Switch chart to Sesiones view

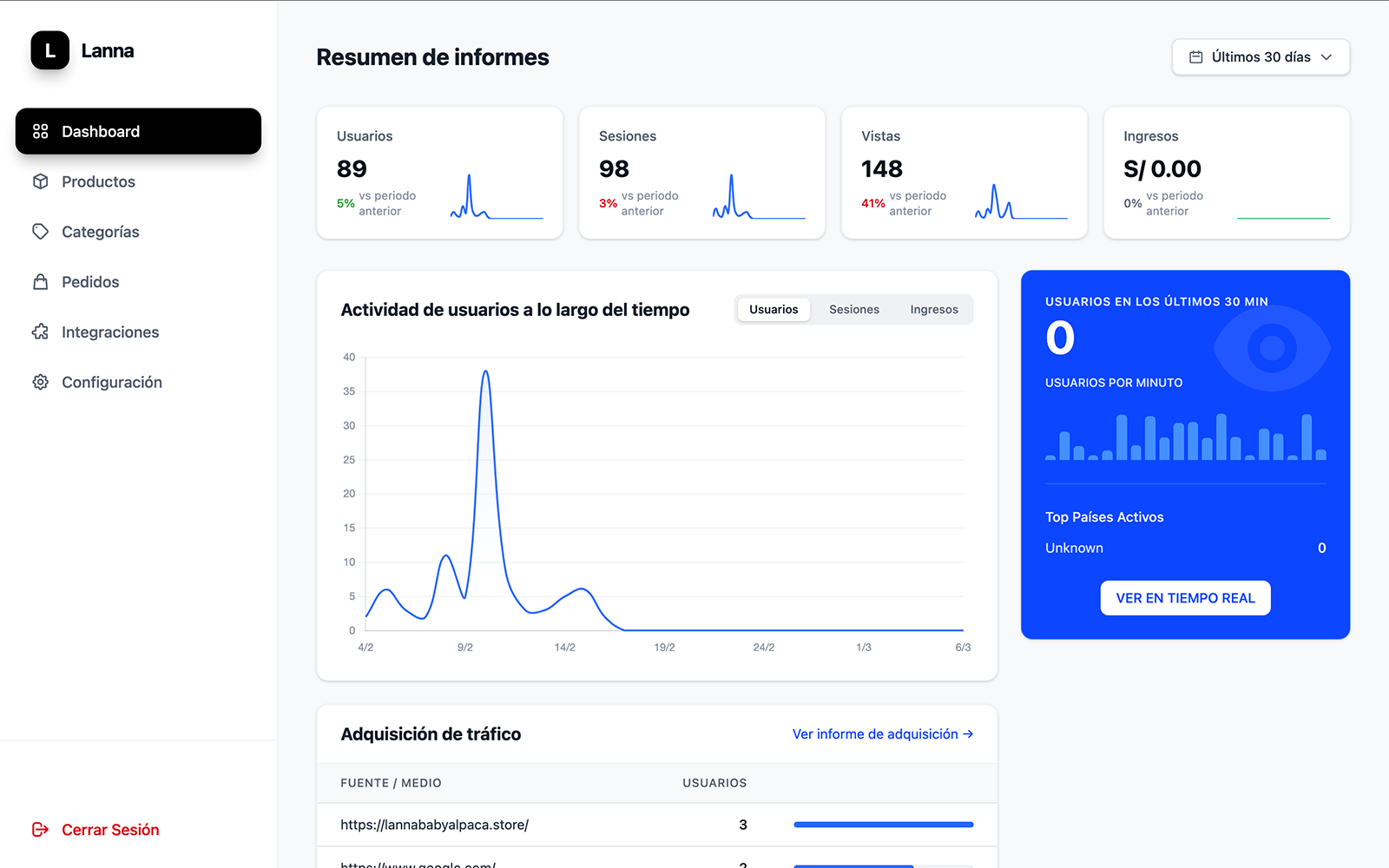tap(853, 310)
